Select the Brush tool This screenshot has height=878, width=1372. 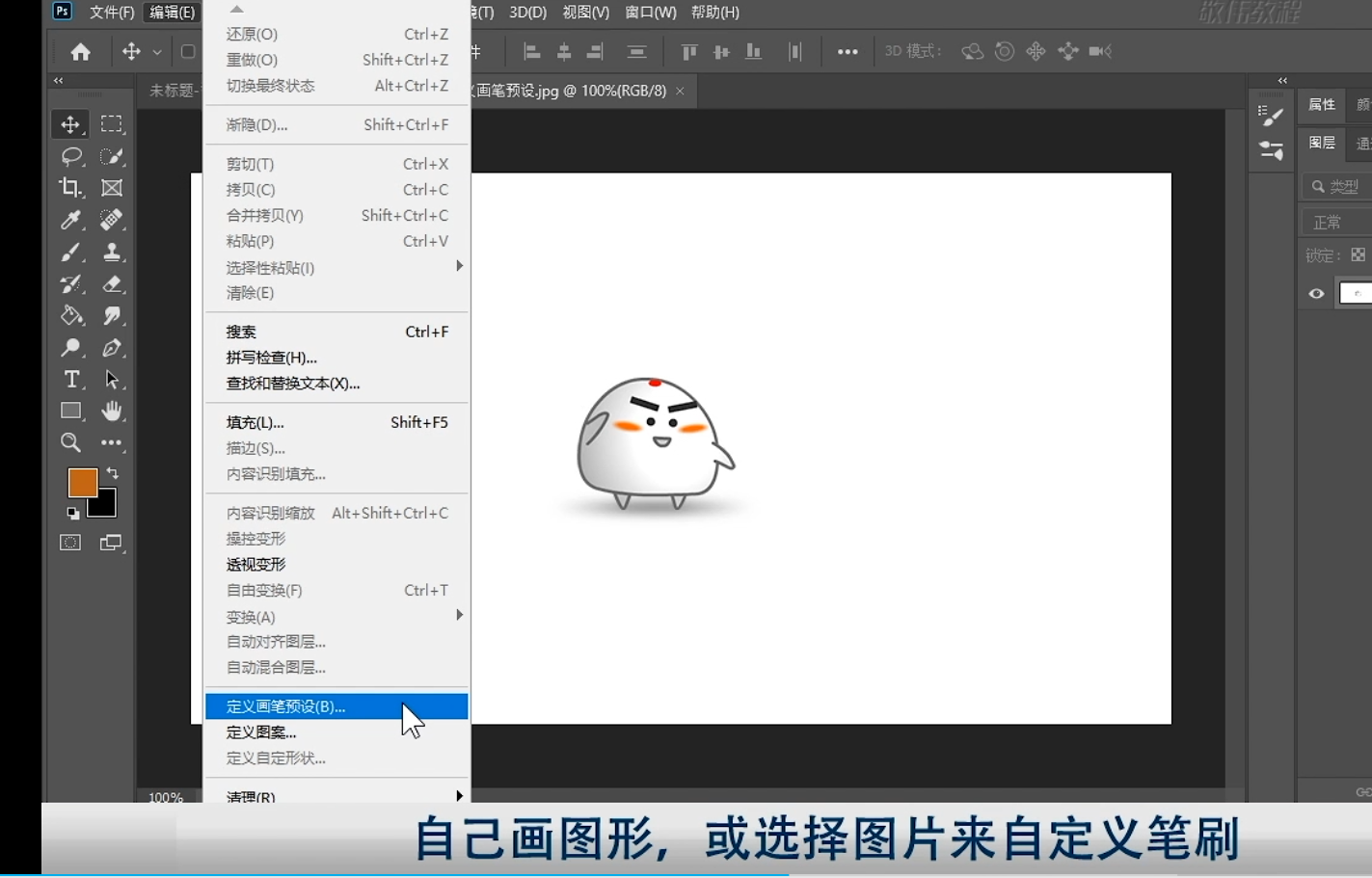tap(70, 252)
